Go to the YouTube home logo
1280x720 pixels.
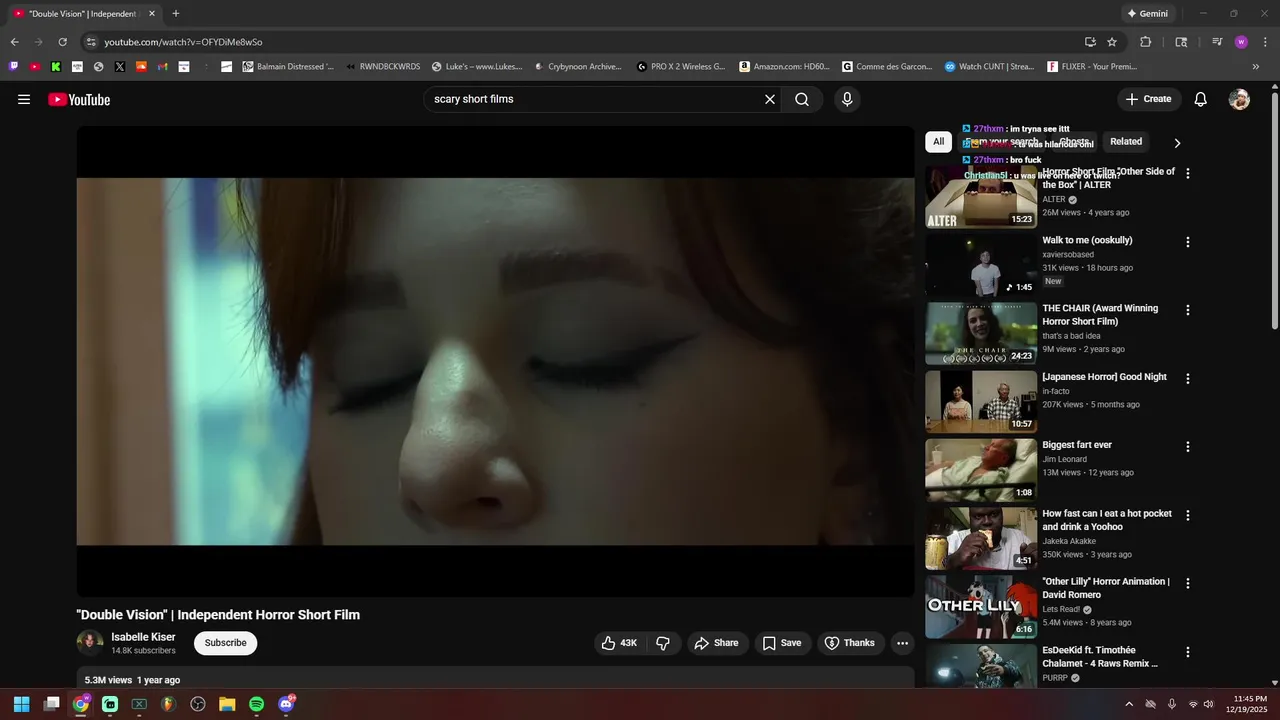[x=79, y=100]
